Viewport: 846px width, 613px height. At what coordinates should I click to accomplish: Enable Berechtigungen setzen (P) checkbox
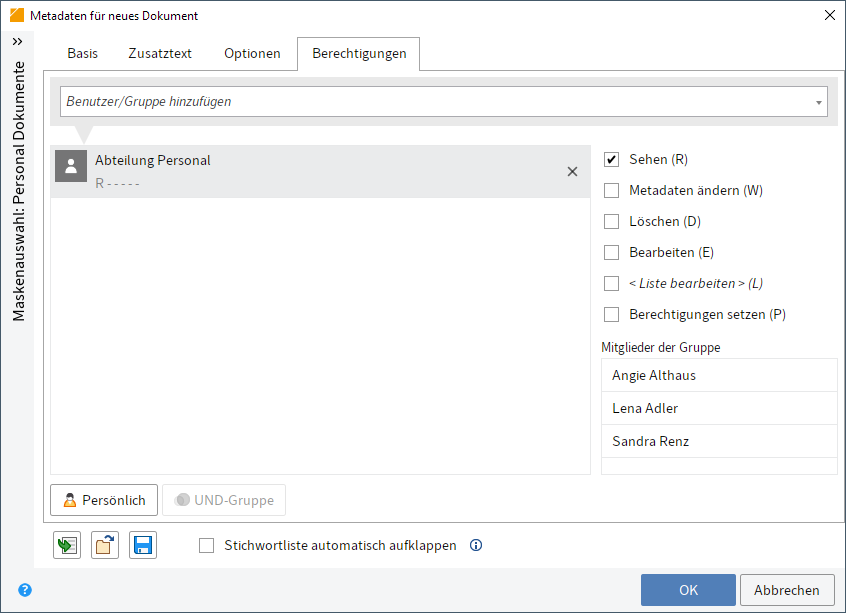(x=611, y=315)
